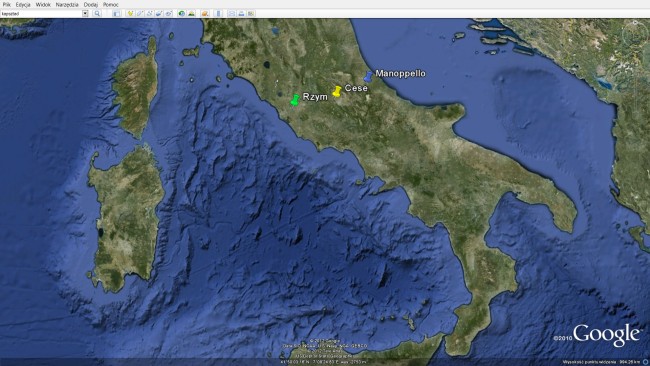This screenshot has height=366, width=650.
Task: Open the Narzędzia menu
Action: pos(67,5)
